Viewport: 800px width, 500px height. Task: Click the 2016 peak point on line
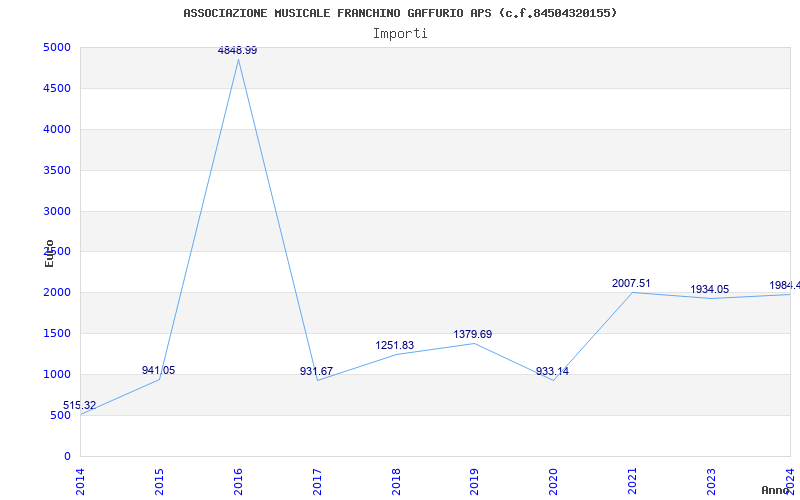(238, 60)
